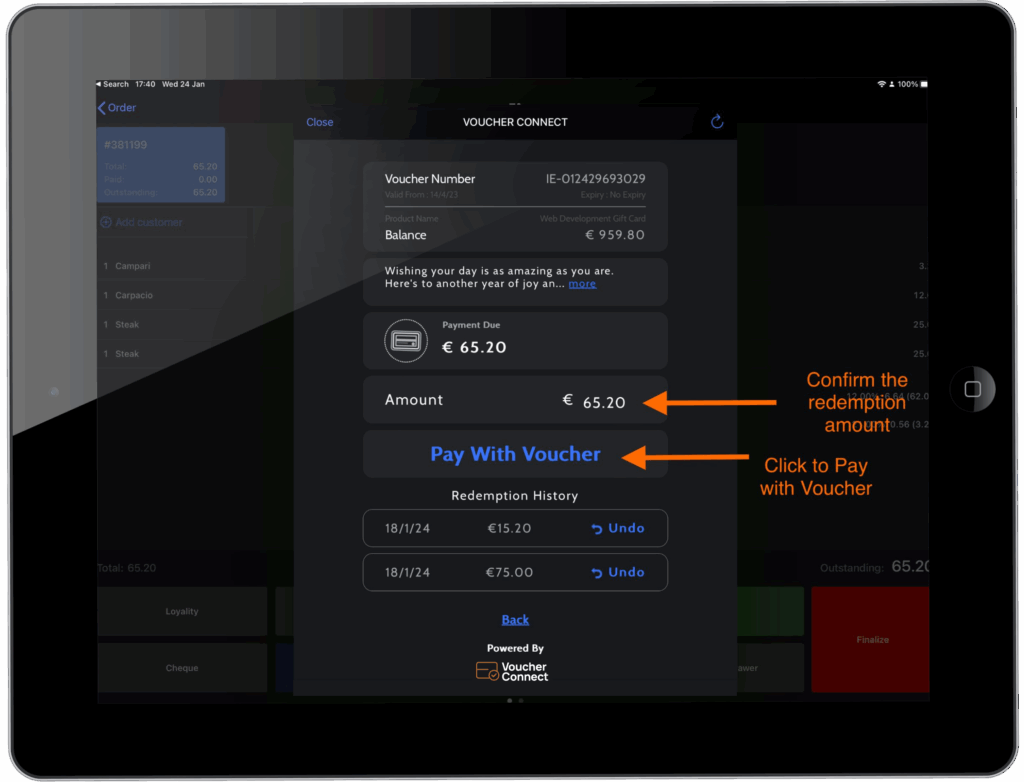Tap the Wi-Fi icon in status bar
This screenshot has width=1024, height=782.
[x=881, y=84]
